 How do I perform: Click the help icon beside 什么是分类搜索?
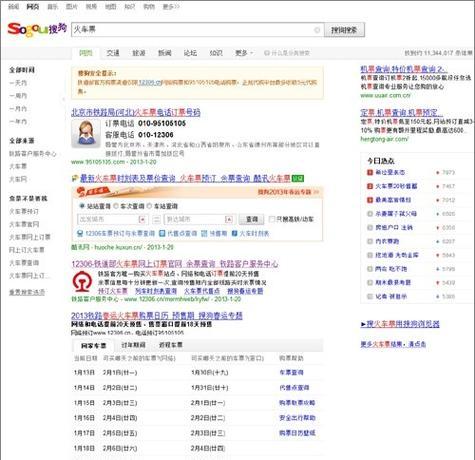pos(266,53)
